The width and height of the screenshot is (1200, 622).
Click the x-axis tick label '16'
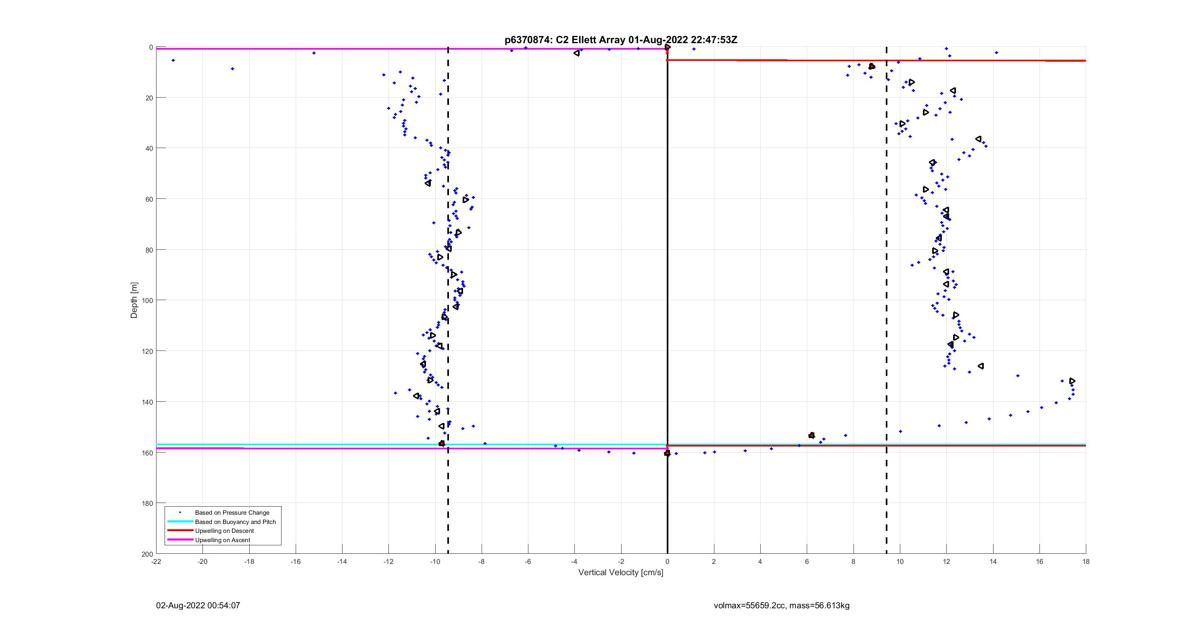(x=1040, y=562)
